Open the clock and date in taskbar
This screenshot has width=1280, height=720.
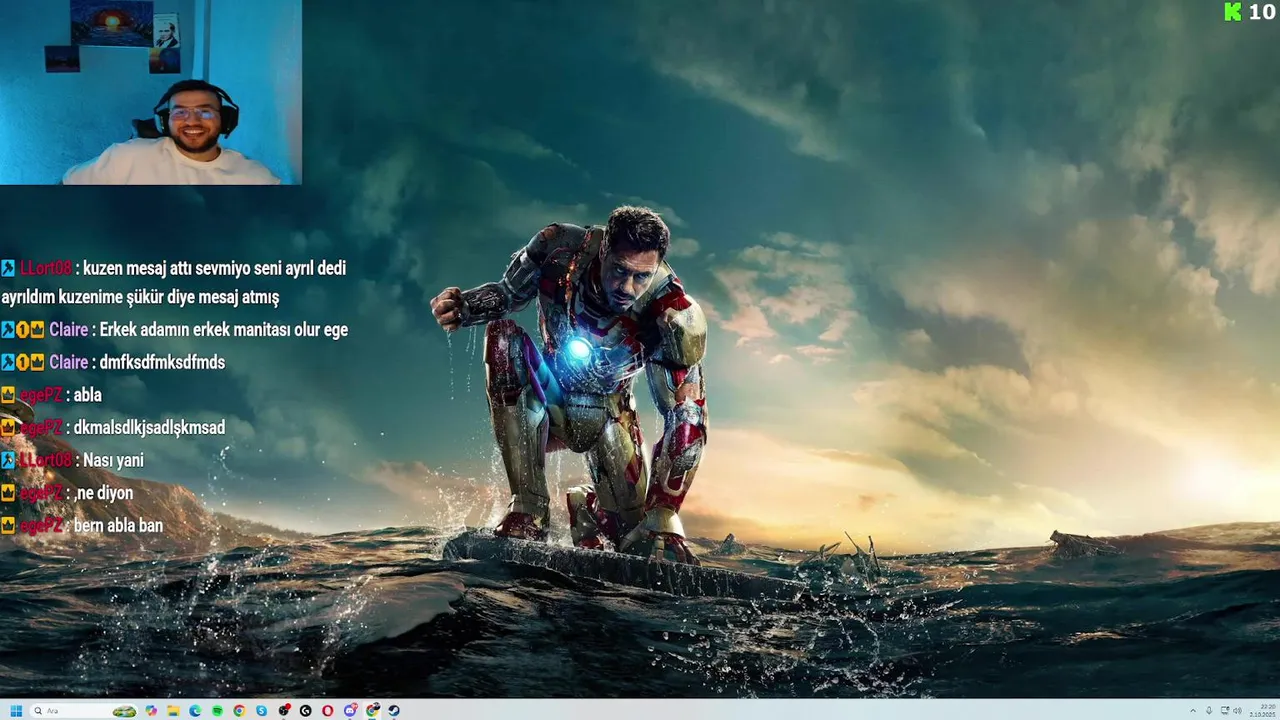pos(1262,711)
